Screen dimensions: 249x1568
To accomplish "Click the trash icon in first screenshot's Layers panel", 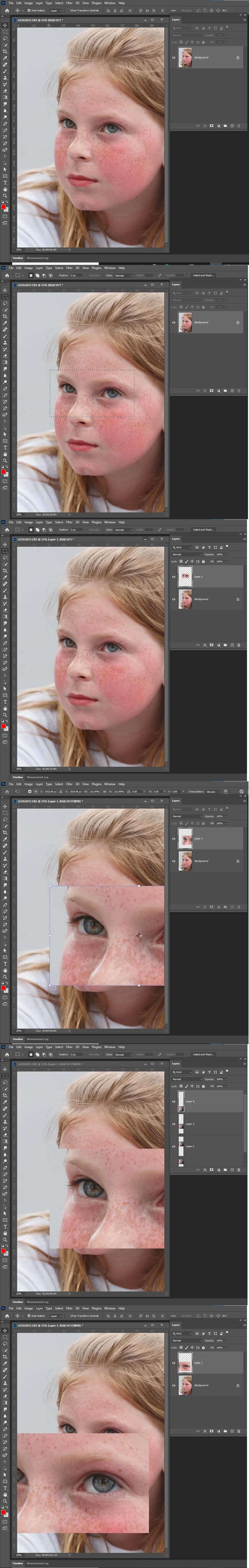I will pos(239,126).
